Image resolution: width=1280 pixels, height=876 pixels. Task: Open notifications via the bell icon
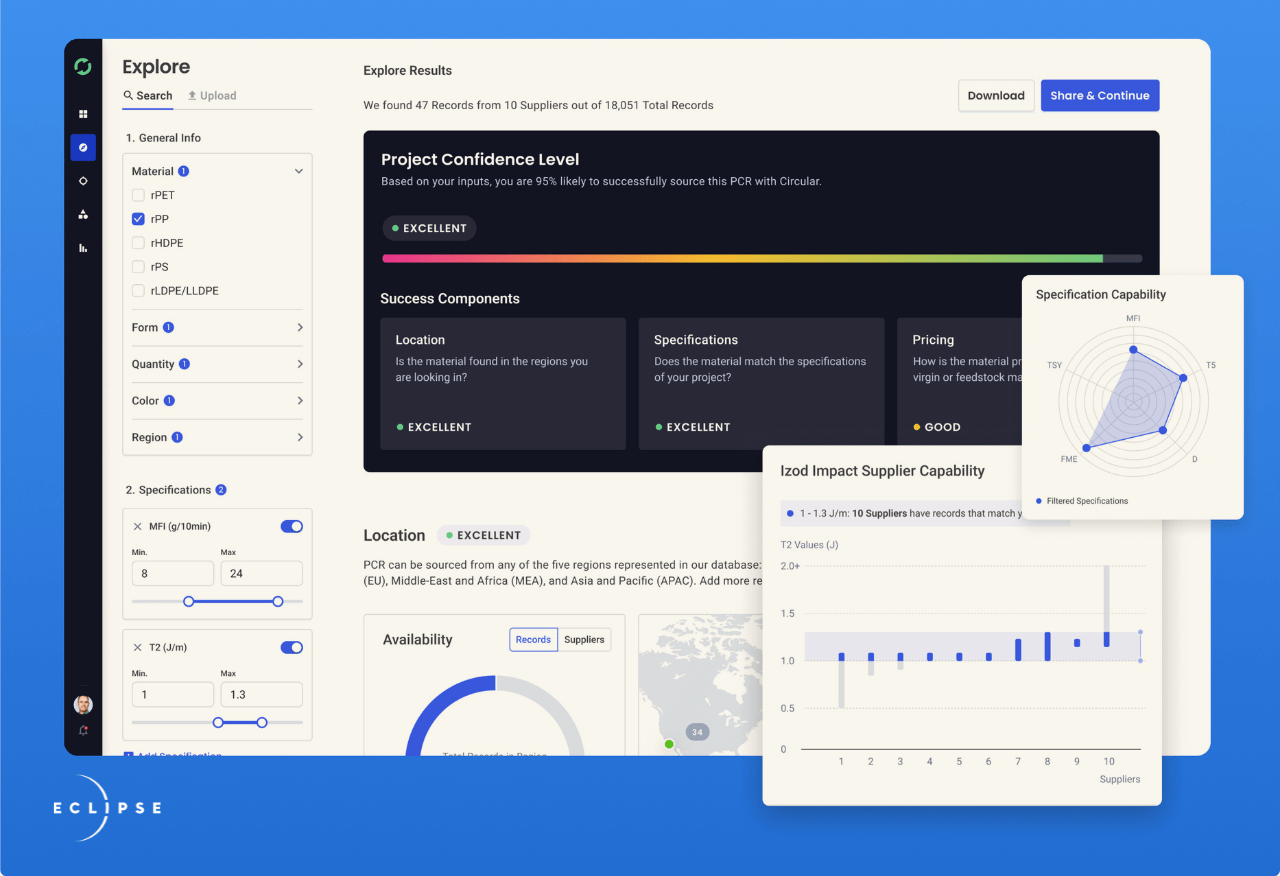(x=84, y=731)
